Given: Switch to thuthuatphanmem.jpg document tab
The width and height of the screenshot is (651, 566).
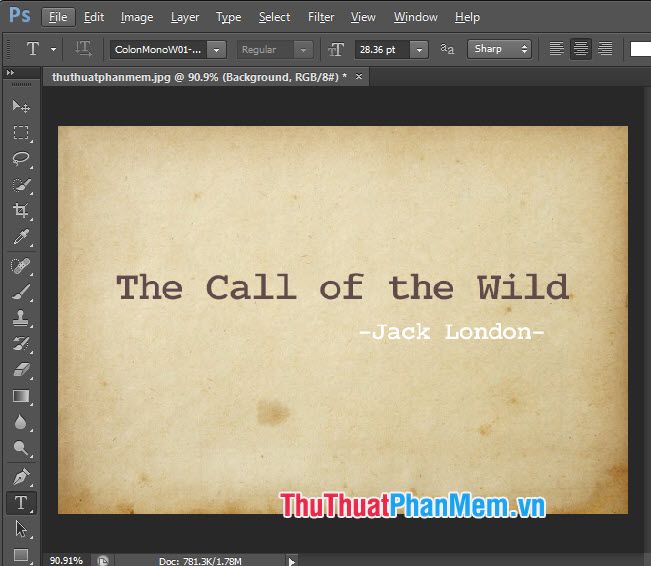Looking at the screenshot, I should (x=199, y=77).
